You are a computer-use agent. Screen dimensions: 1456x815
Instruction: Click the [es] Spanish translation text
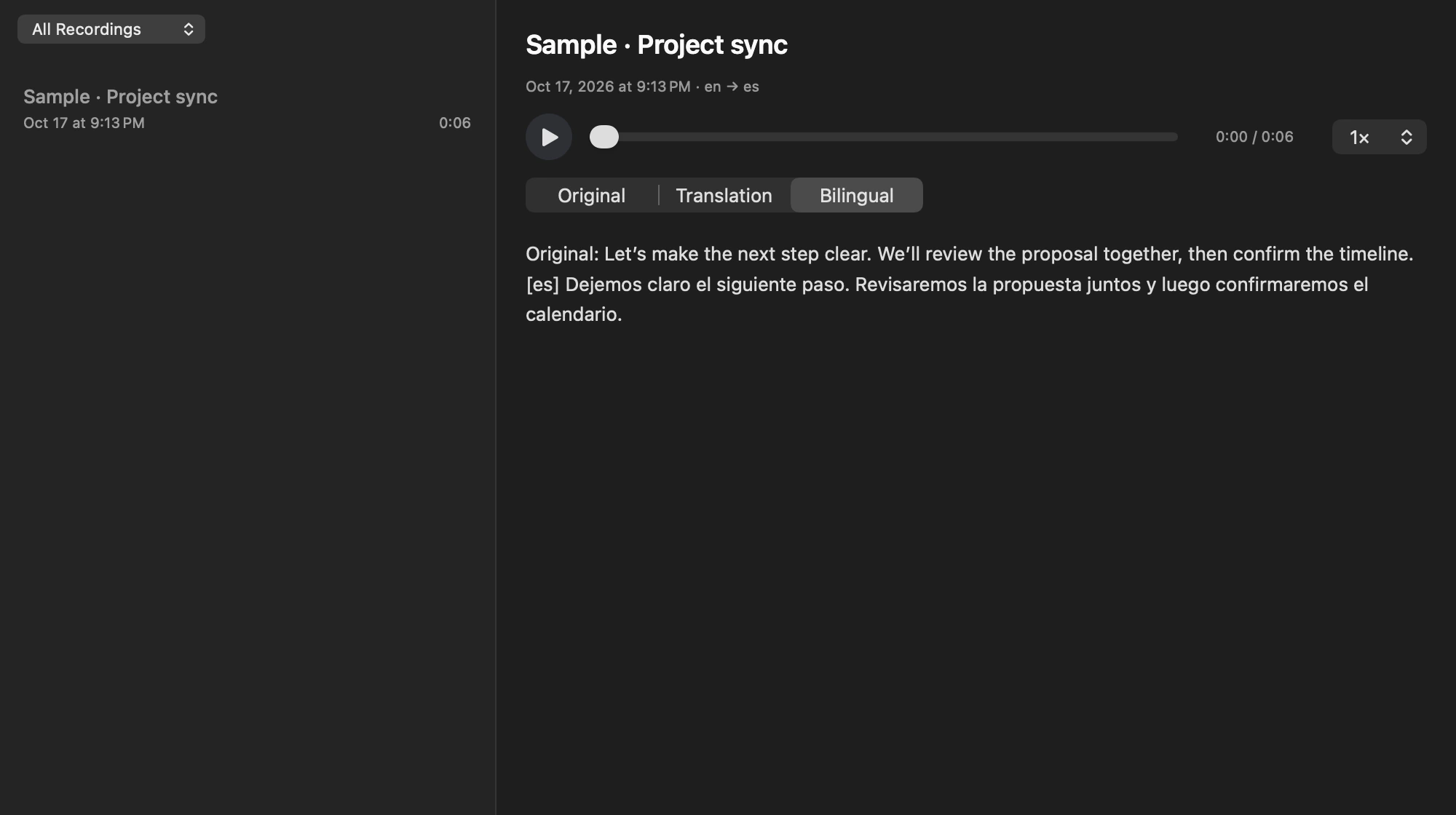point(947,299)
